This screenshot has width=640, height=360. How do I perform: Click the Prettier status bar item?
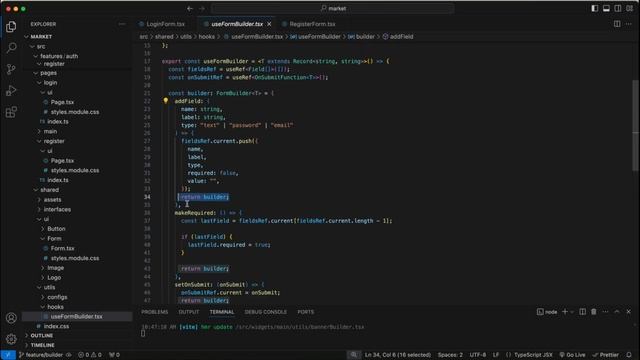pyautogui.click(x=606, y=355)
